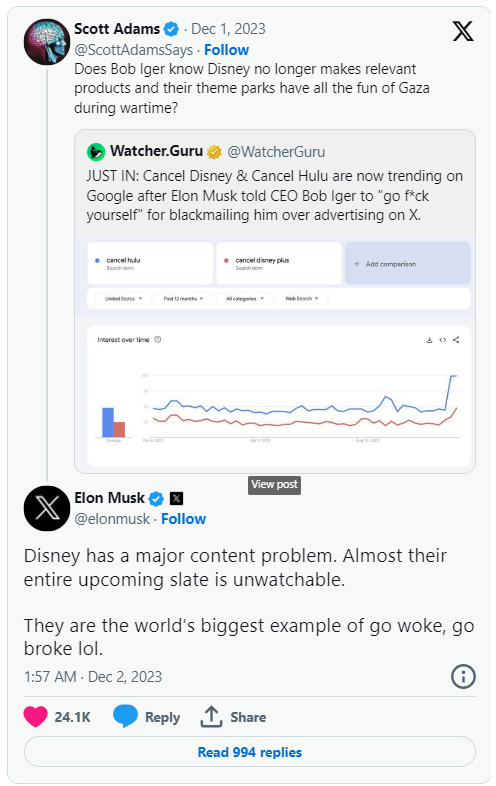
Task: Click the share icon on trends chart
Action: 456,340
